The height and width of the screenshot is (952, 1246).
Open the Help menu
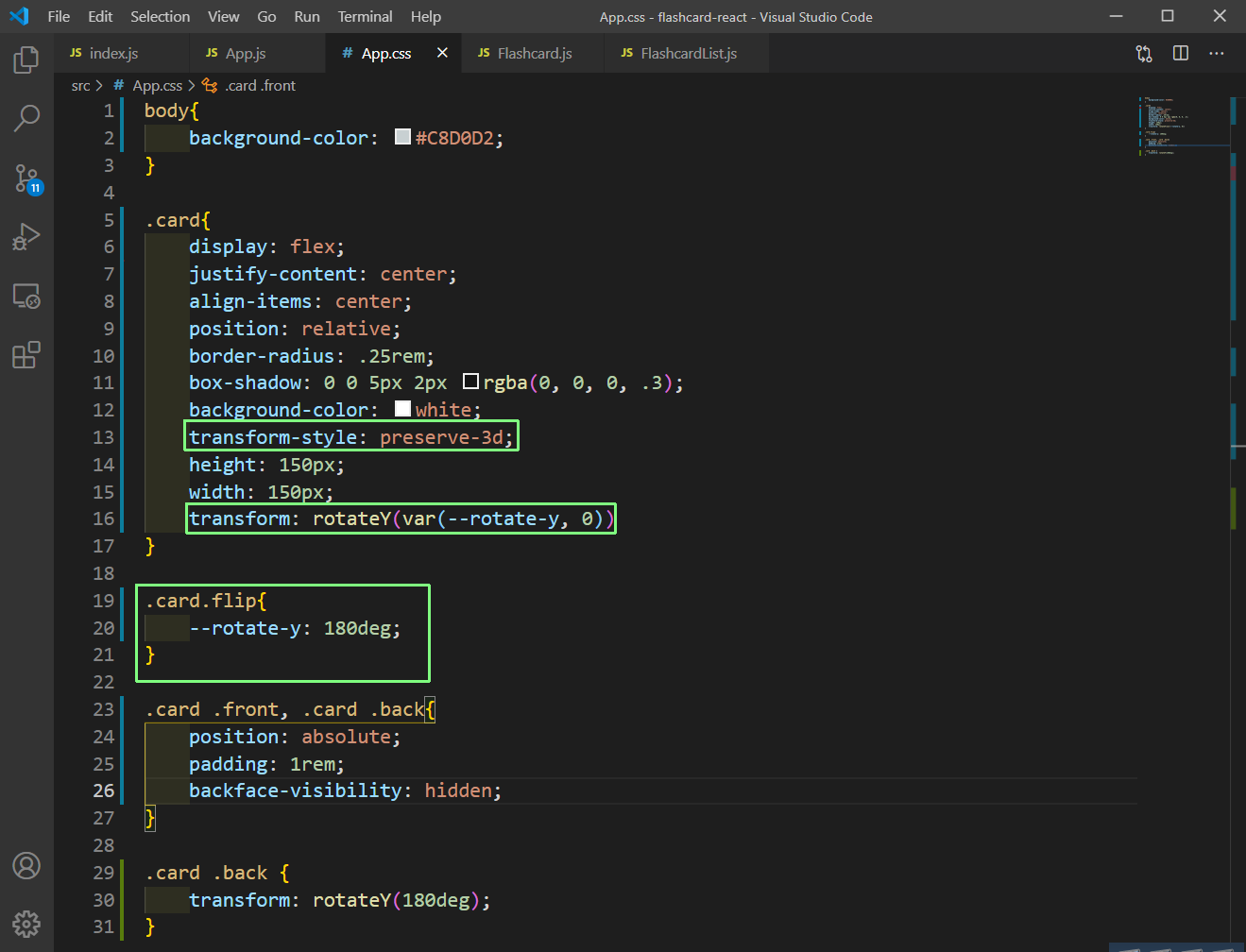(426, 16)
